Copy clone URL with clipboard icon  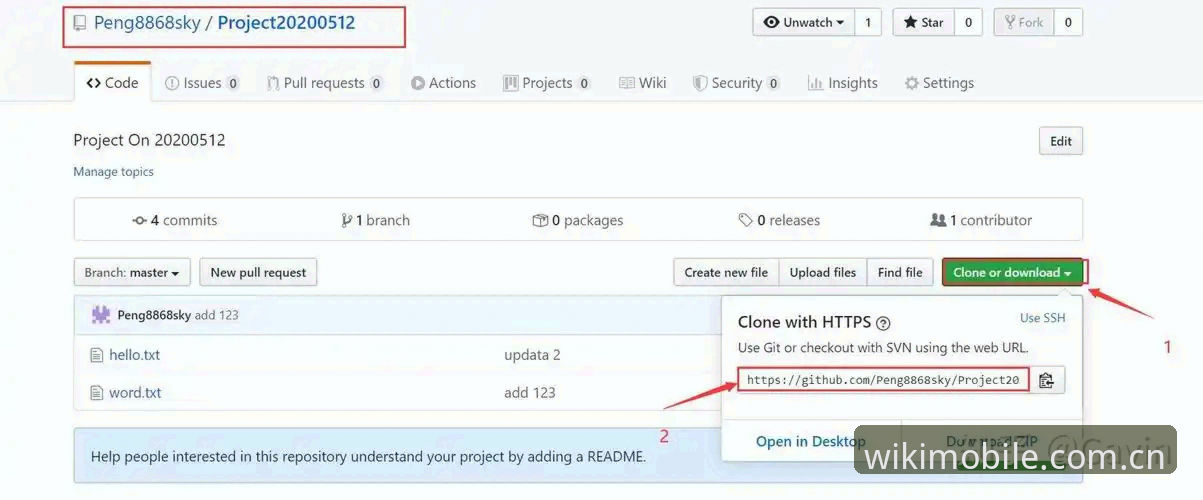click(1047, 380)
